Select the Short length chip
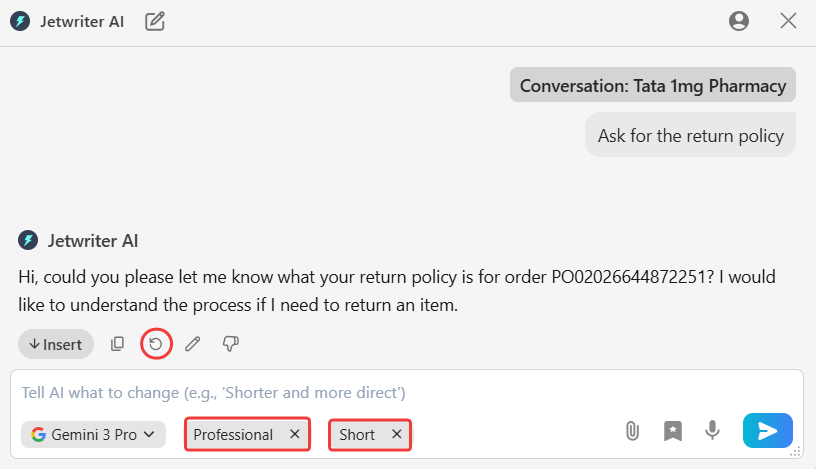The height and width of the screenshot is (469, 816). (357, 434)
